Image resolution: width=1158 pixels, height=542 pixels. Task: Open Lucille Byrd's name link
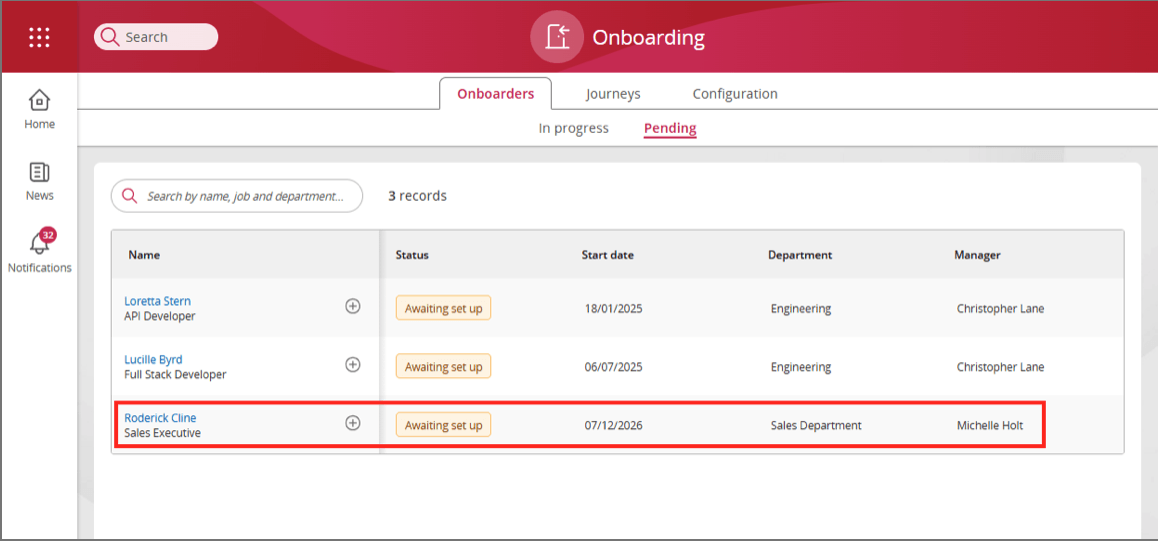(153, 360)
